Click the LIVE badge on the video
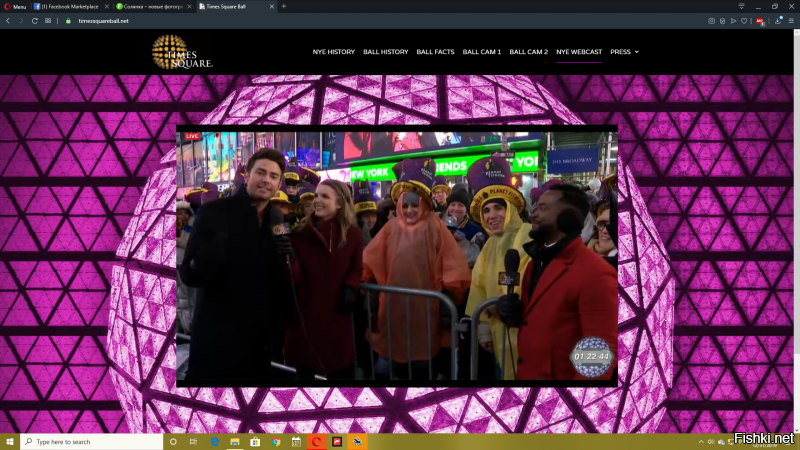The height and width of the screenshot is (450, 800). (192, 136)
